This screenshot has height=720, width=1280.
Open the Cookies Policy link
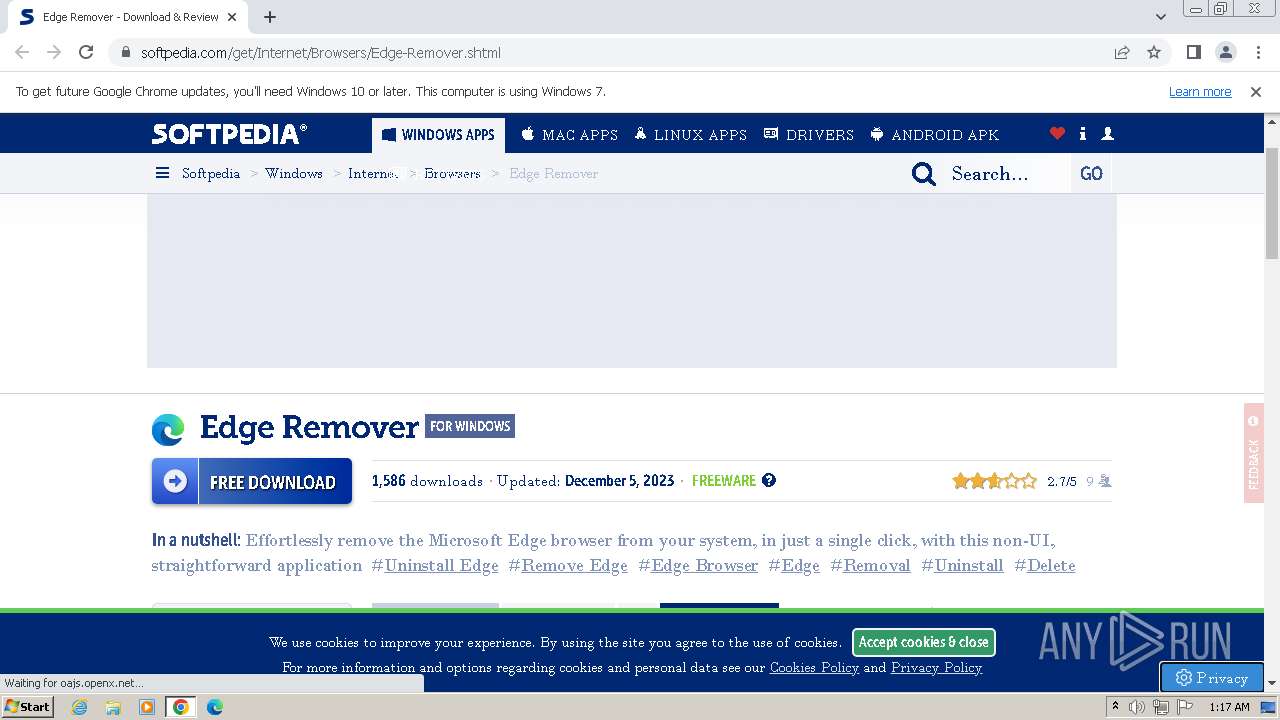(x=814, y=667)
